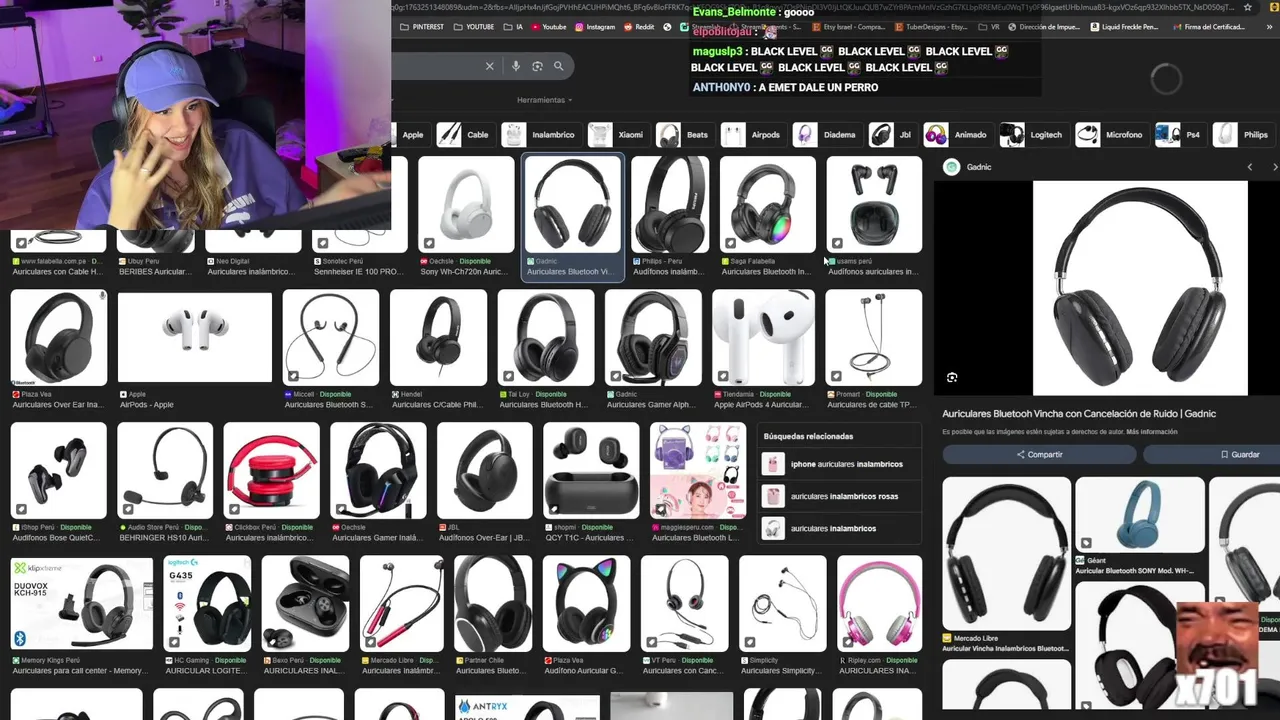The height and width of the screenshot is (720, 1280).
Task: Filter results by the Airpods chip
Action: (x=752, y=135)
